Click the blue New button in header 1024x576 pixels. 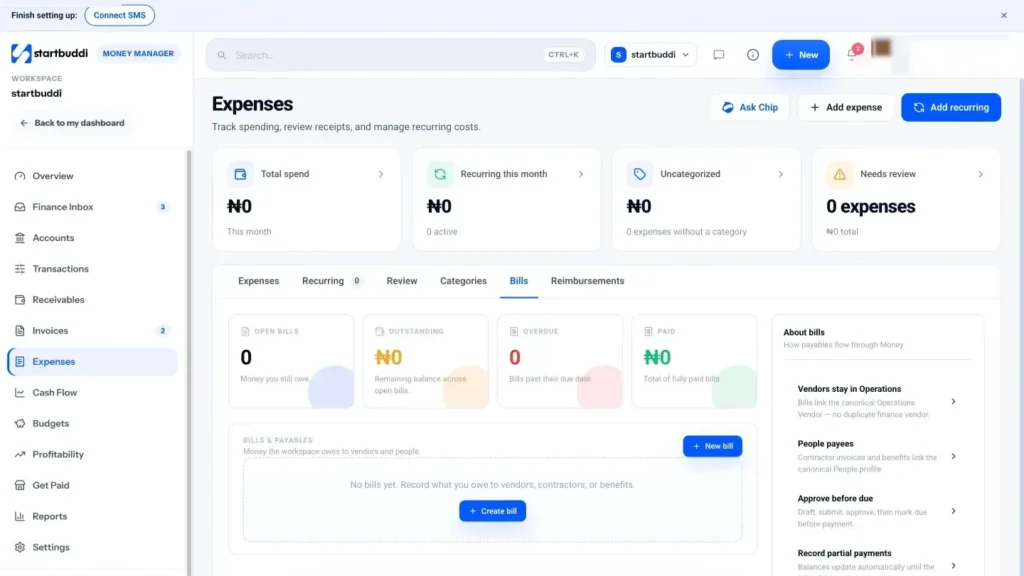point(801,55)
